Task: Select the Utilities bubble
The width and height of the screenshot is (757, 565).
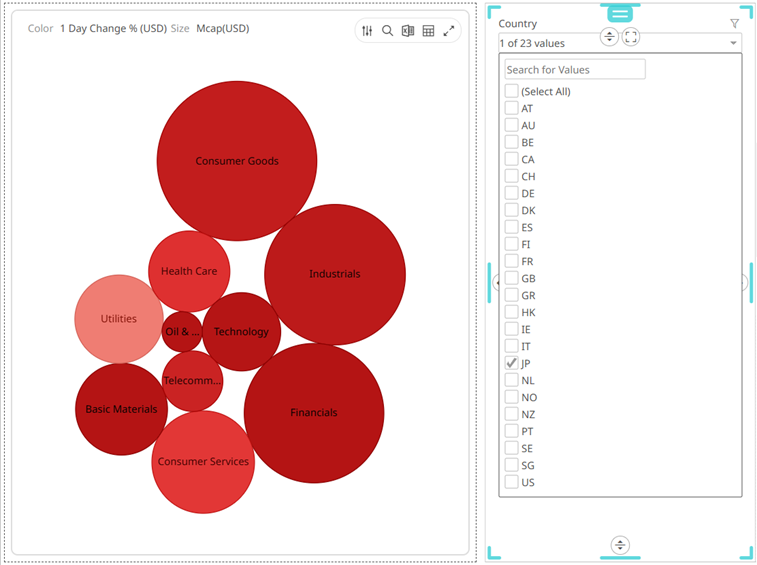Action: (119, 319)
